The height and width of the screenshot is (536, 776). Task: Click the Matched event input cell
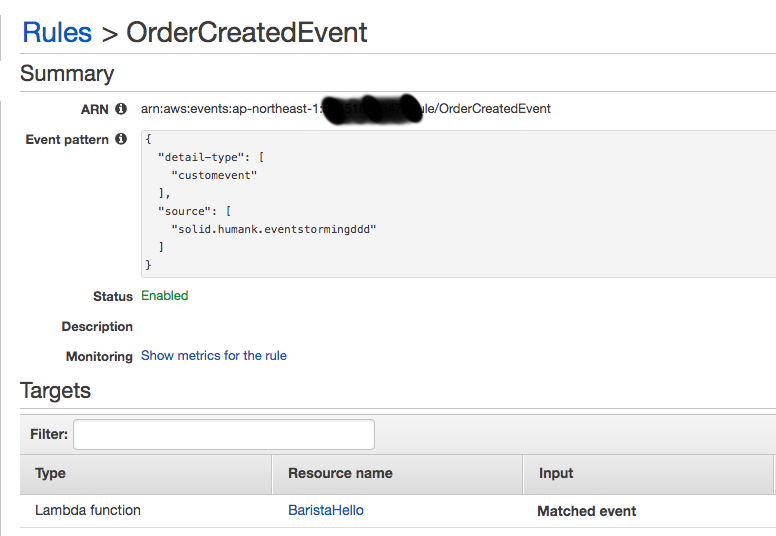(x=586, y=511)
